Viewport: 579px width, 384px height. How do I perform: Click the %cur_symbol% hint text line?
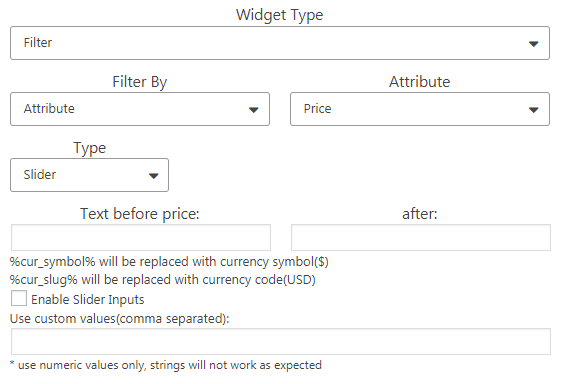[x=169, y=262]
